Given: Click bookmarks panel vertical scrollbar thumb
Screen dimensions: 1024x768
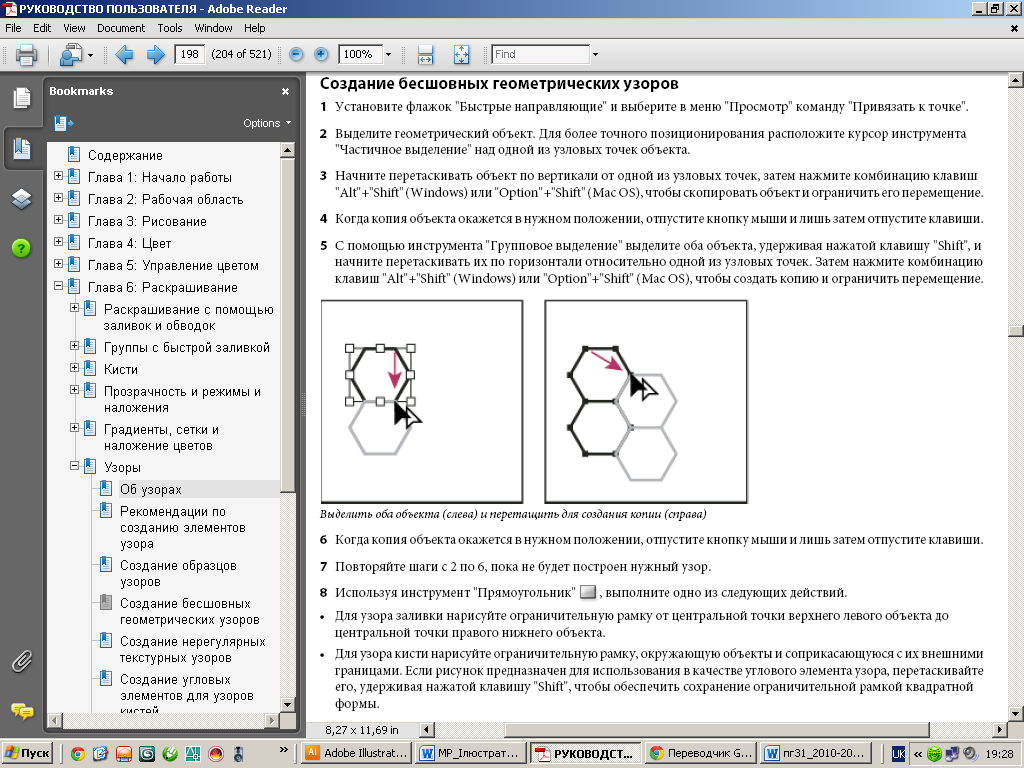Looking at the screenshot, I should (x=287, y=325).
